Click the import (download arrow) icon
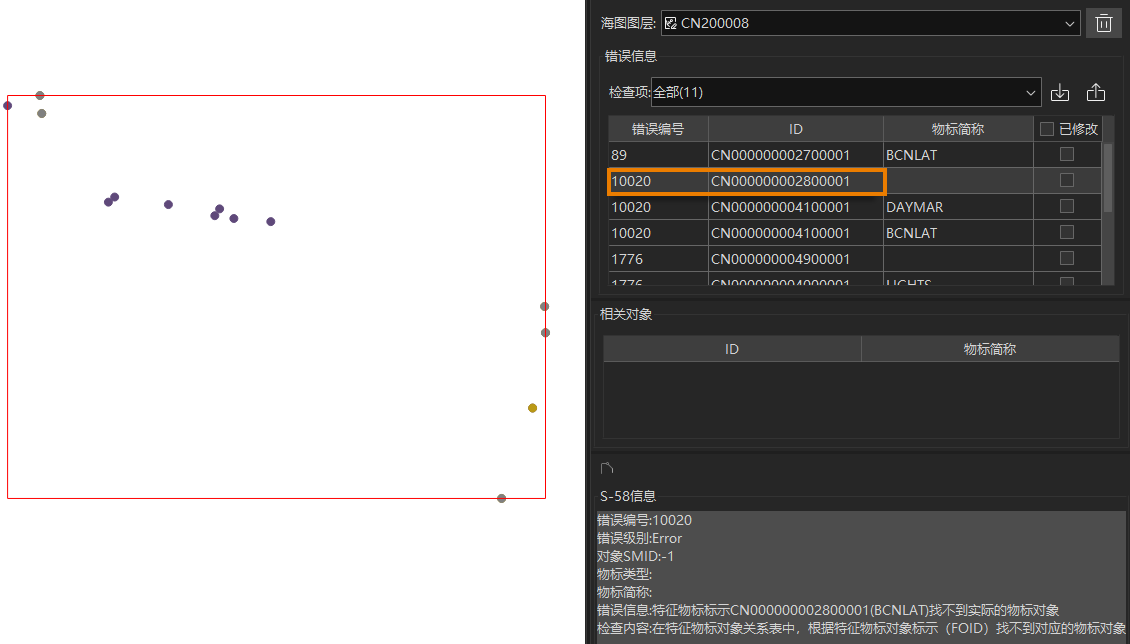Viewport: 1130px width, 644px height. tap(1060, 93)
